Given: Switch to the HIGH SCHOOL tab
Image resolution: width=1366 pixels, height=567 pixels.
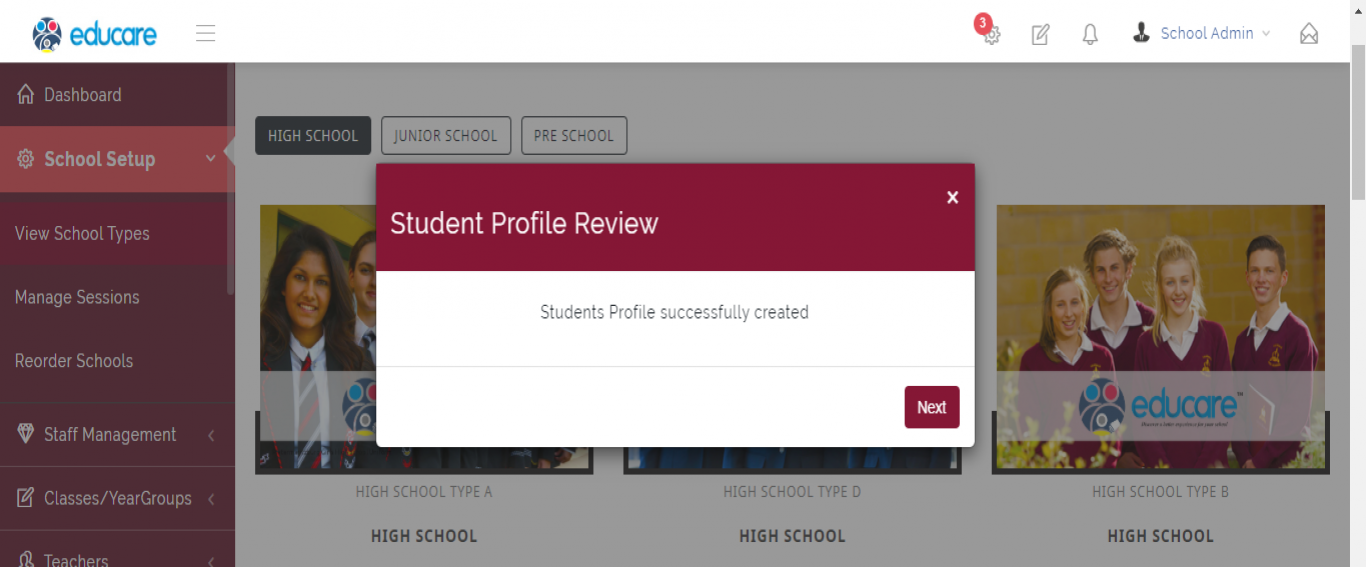Looking at the screenshot, I should [313, 136].
